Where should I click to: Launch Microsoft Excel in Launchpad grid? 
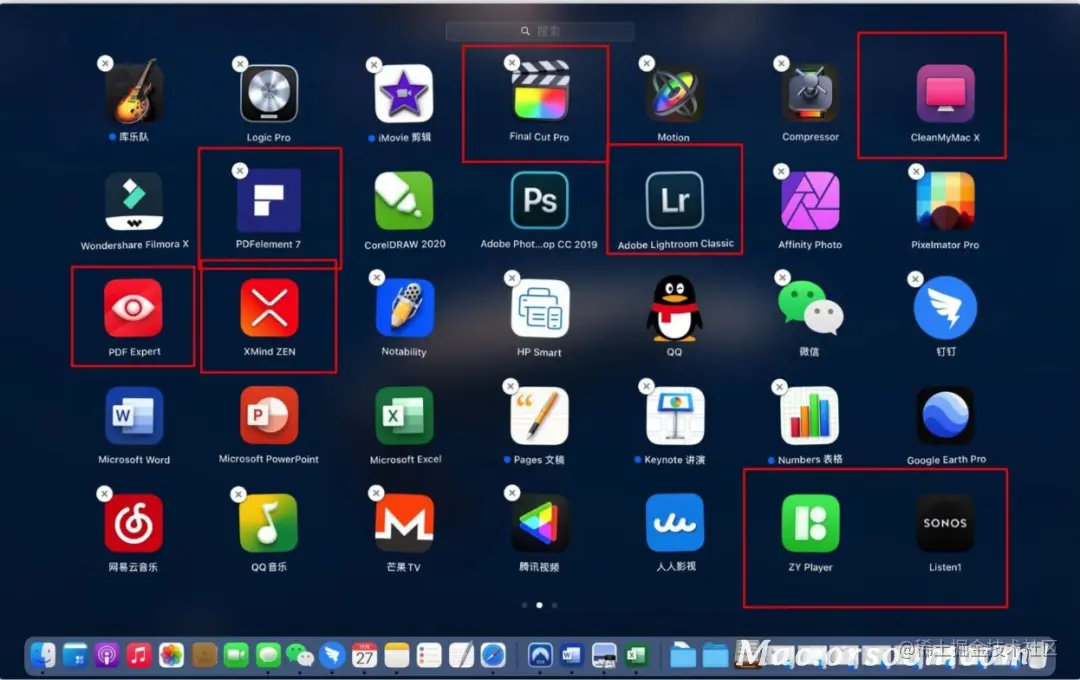coord(404,415)
